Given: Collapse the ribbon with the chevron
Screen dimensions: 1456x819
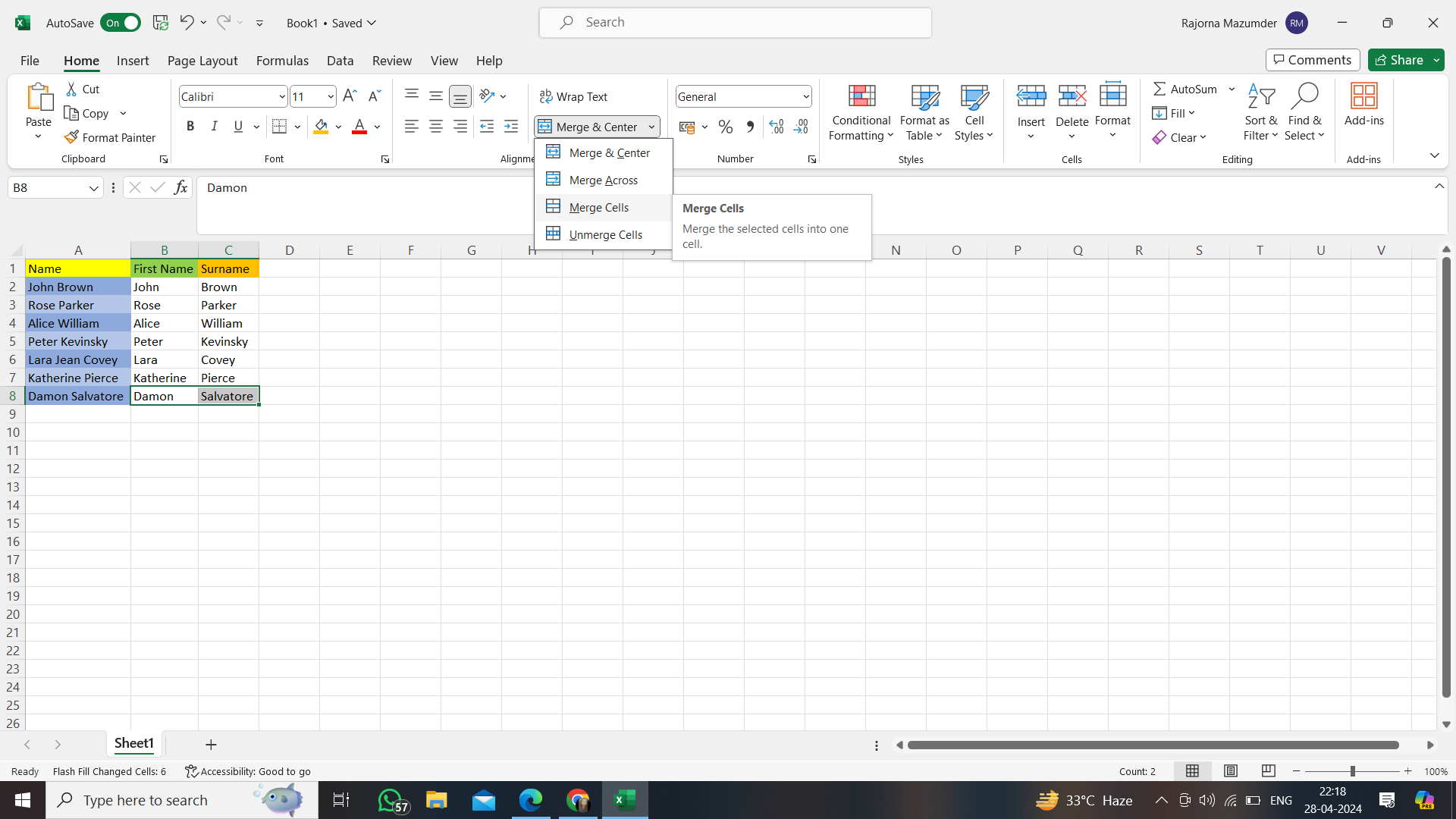Looking at the screenshot, I should (x=1434, y=155).
